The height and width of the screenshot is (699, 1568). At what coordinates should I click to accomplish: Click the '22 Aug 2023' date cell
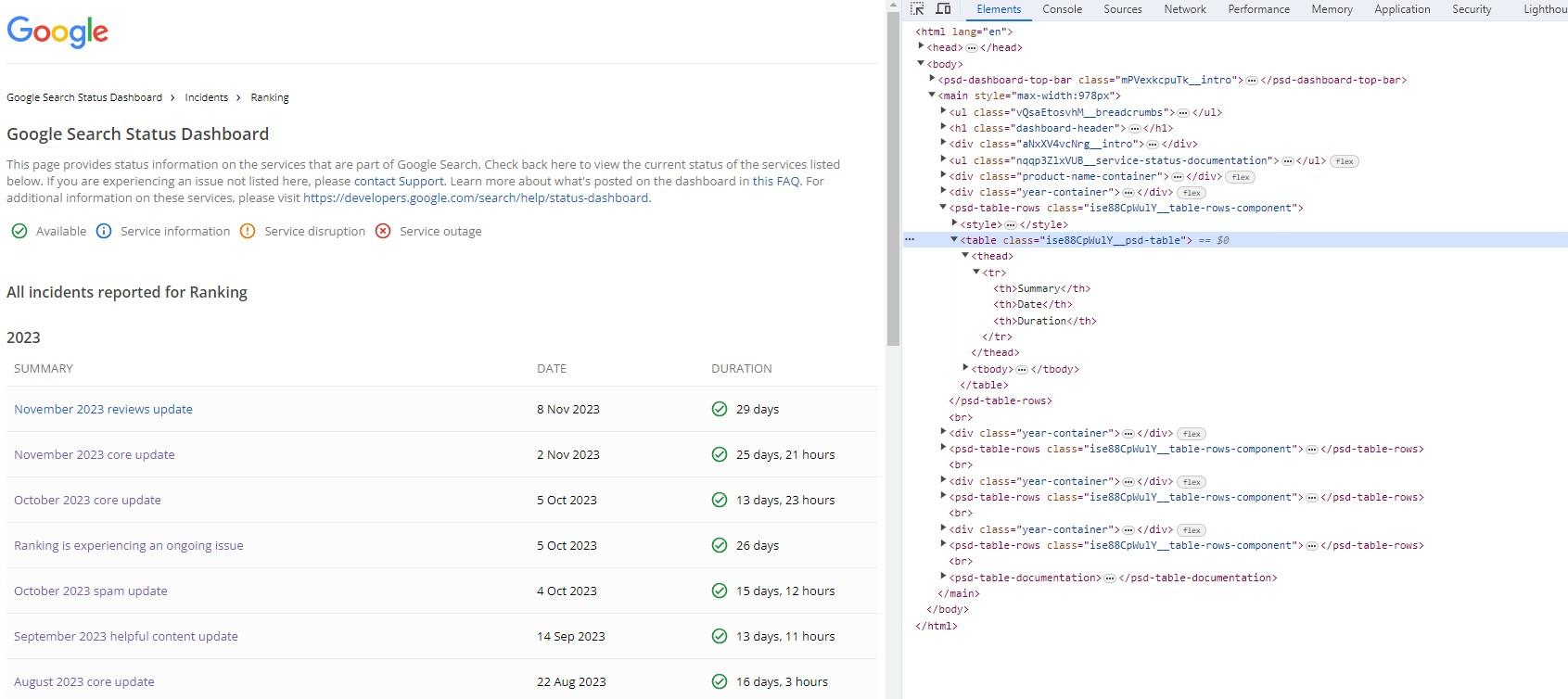click(571, 681)
